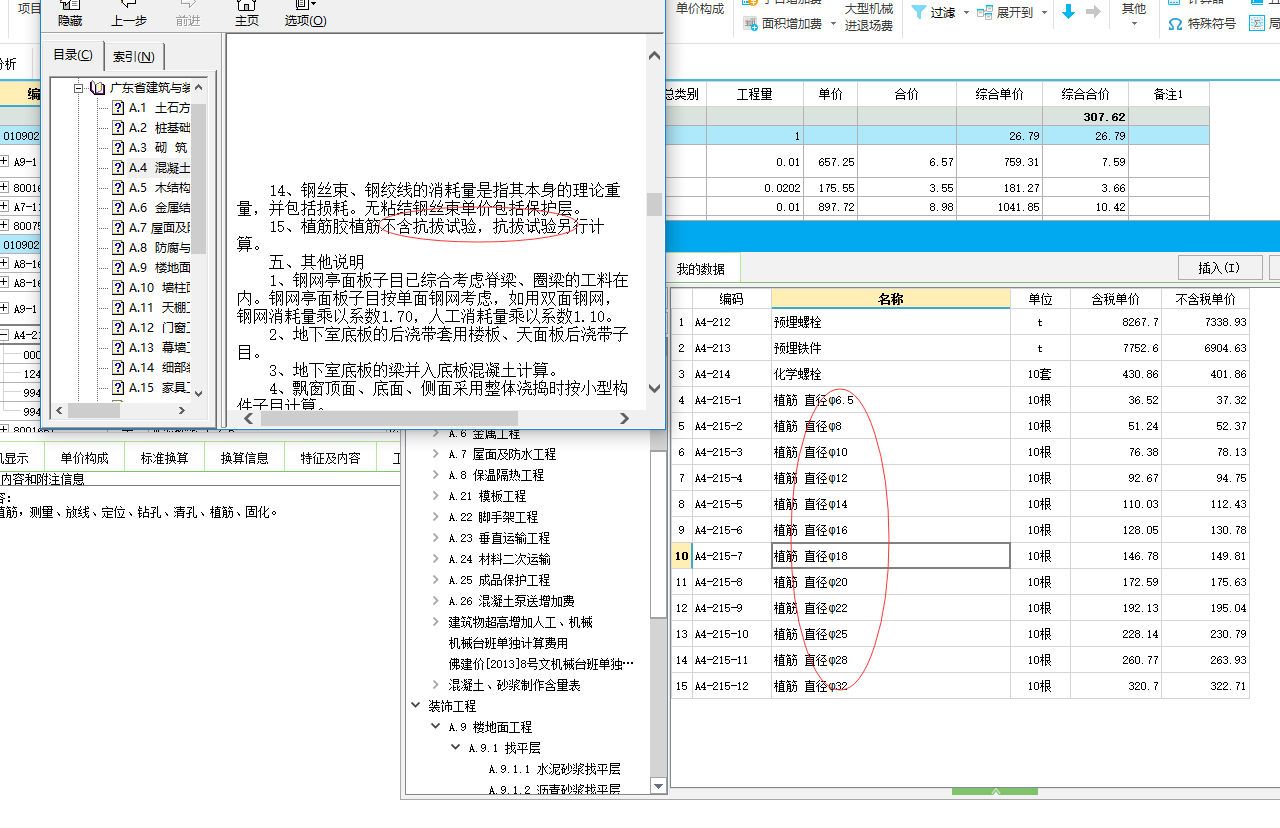1280x828 pixels.
Task: Select row 植筋 直径φ32
Action: point(960,686)
